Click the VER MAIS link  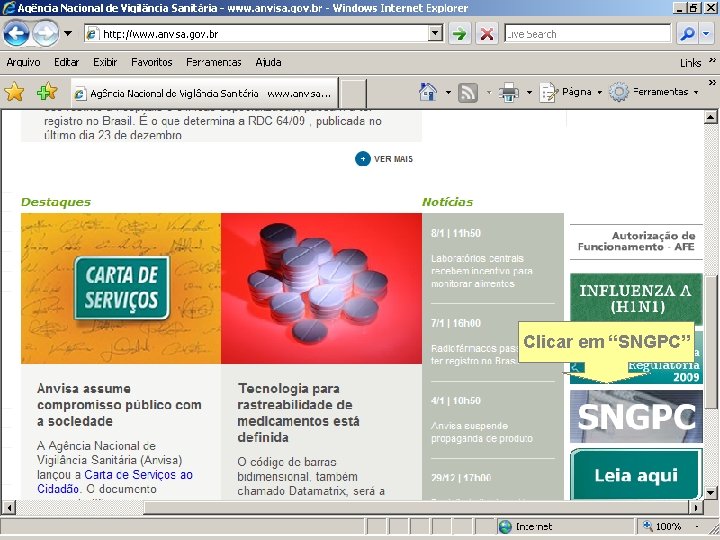393,159
